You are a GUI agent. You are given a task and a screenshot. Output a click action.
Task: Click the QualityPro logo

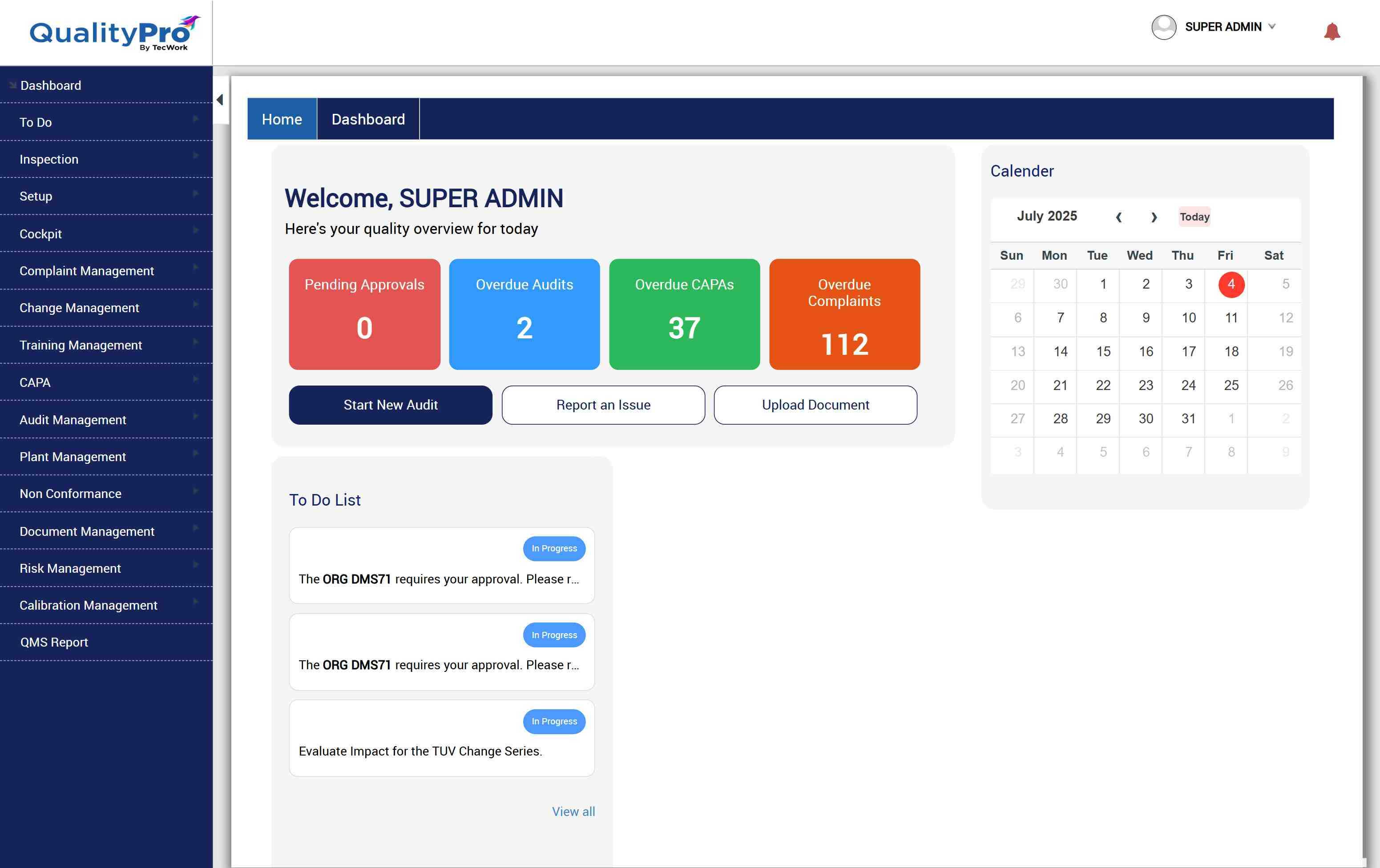114,32
